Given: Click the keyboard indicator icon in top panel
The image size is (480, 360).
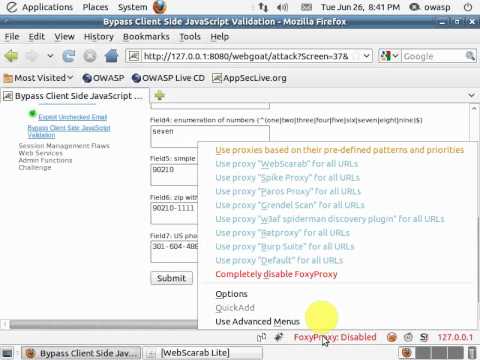Looking at the screenshot, I should click(x=306, y=7).
